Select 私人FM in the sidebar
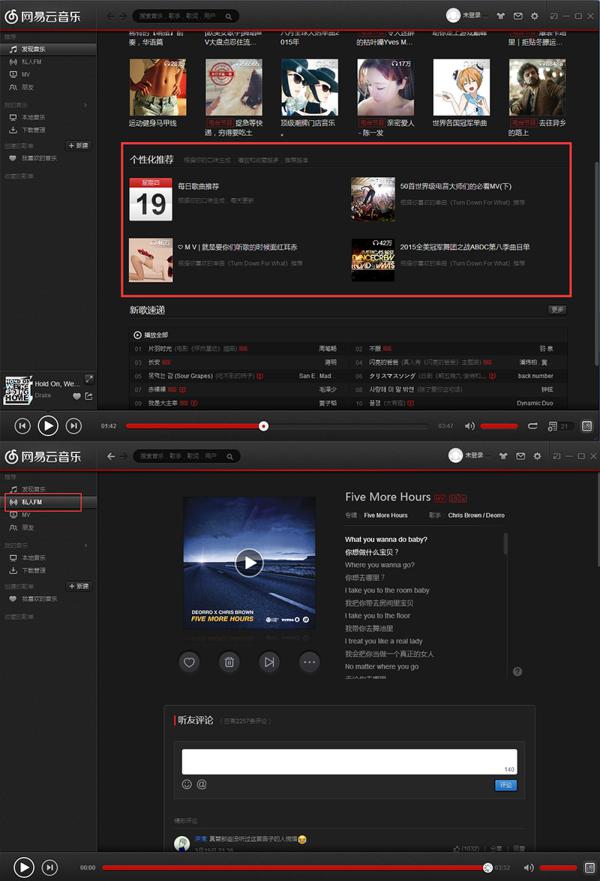The height and width of the screenshot is (881, 600). pos(32,500)
